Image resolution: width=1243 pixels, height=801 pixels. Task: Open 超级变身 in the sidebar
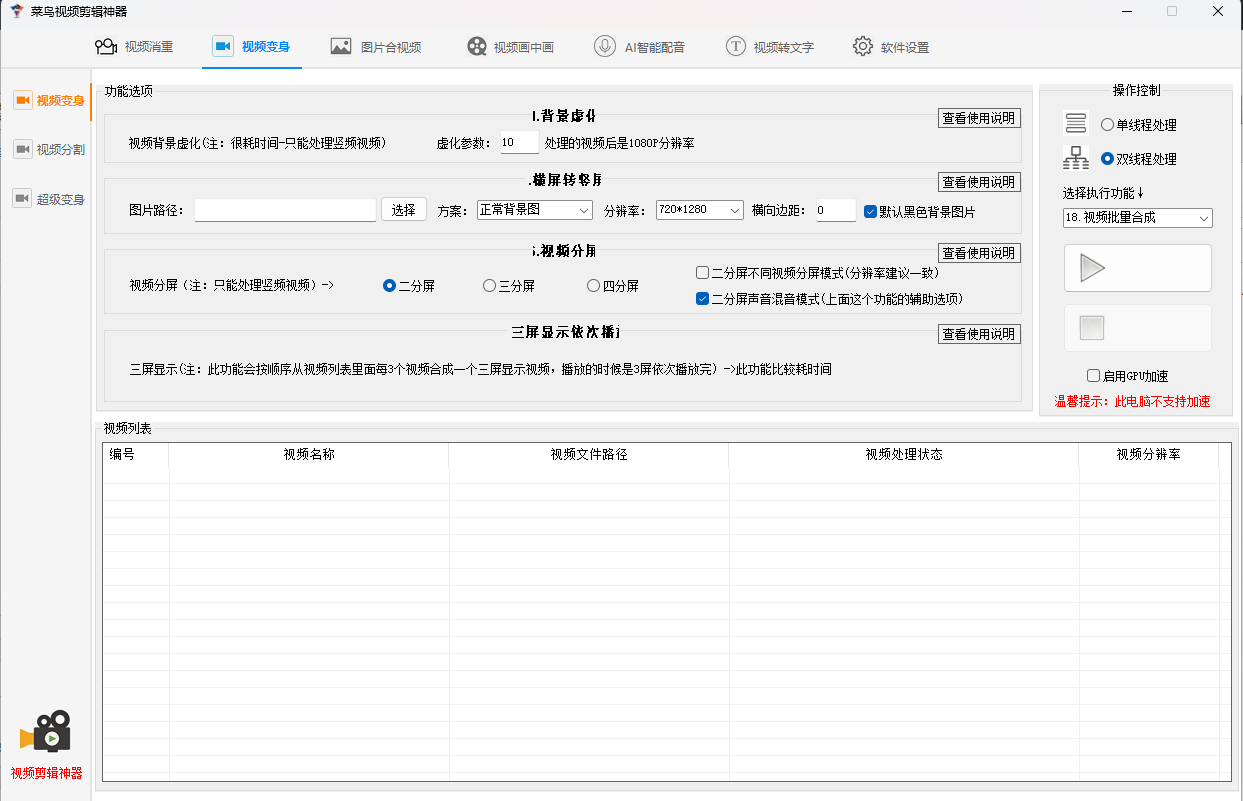pyautogui.click(x=50, y=198)
